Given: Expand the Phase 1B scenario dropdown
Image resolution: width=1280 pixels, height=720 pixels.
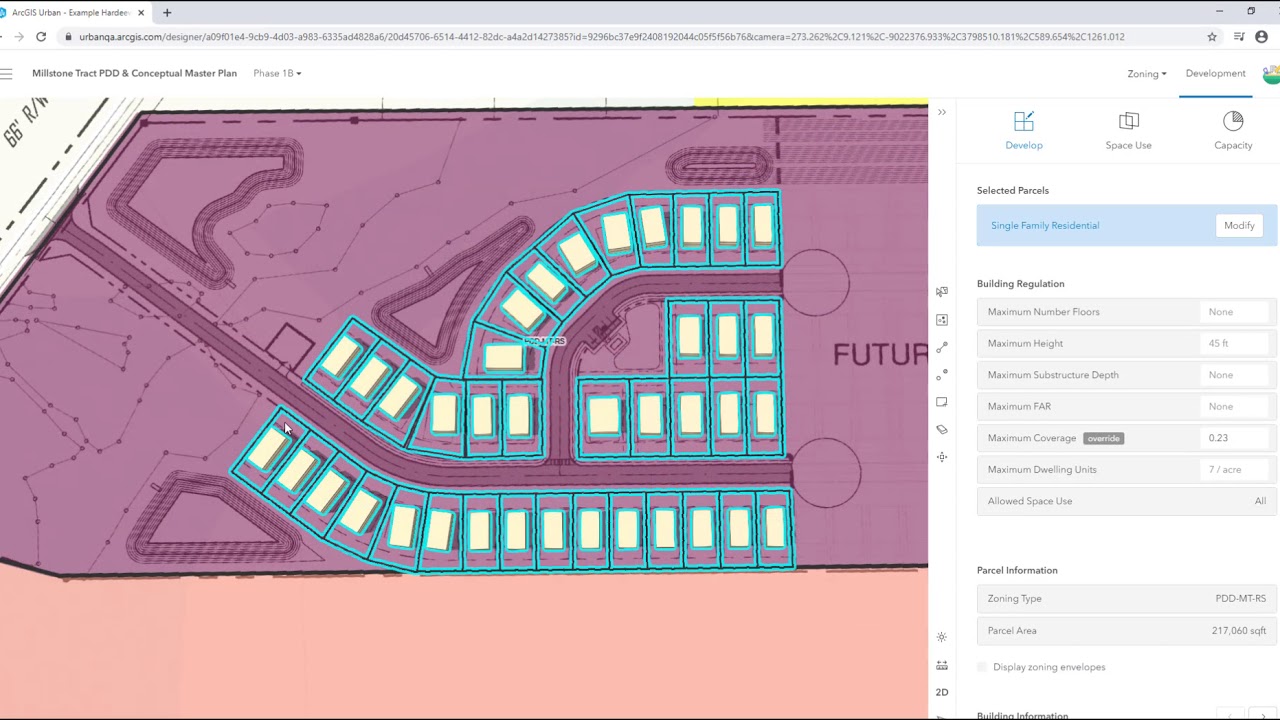Looking at the screenshot, I should tap(277, 73).
